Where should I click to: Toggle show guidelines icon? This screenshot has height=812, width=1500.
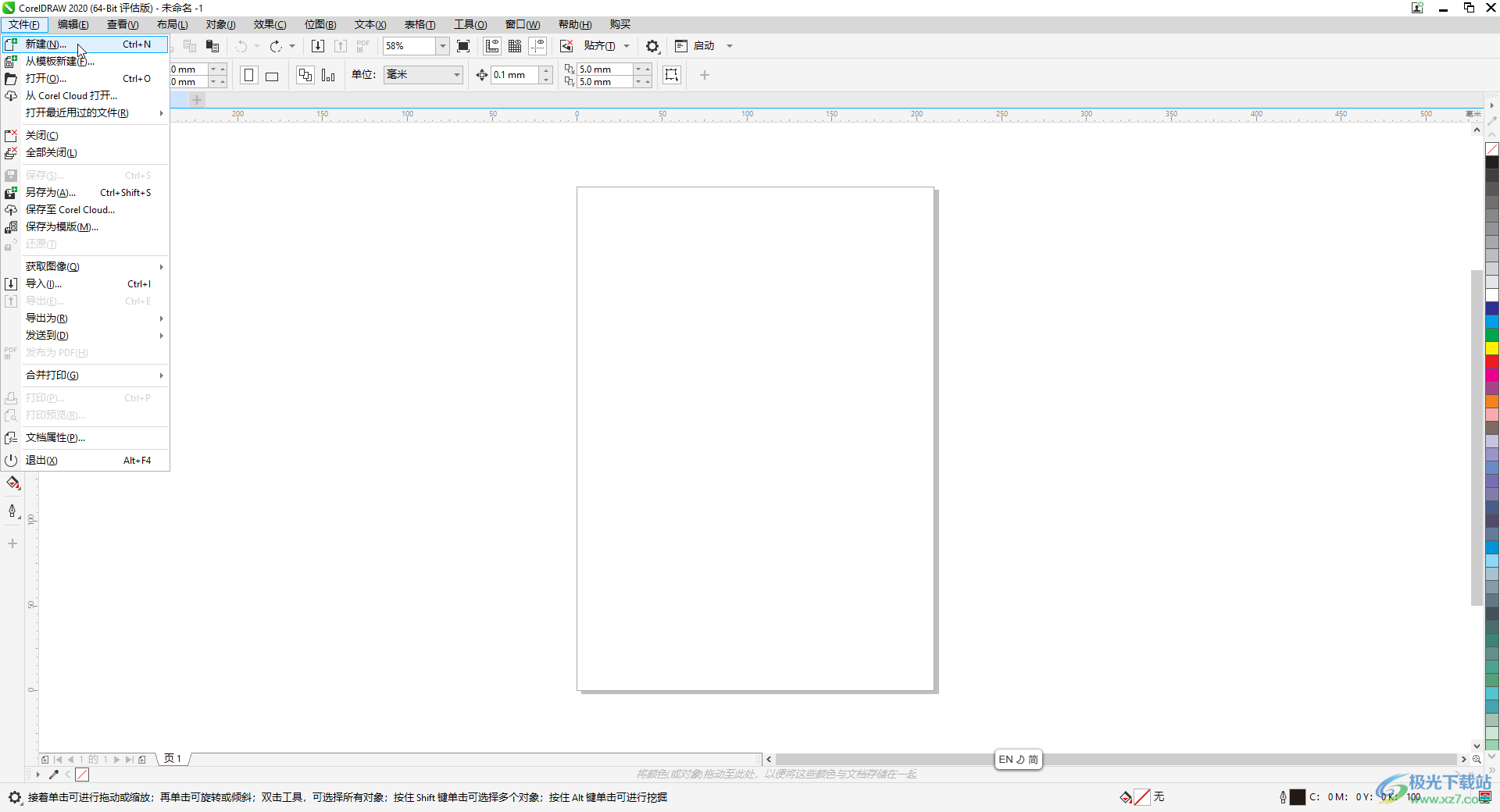pyautogui.click(x=537, y=46)
